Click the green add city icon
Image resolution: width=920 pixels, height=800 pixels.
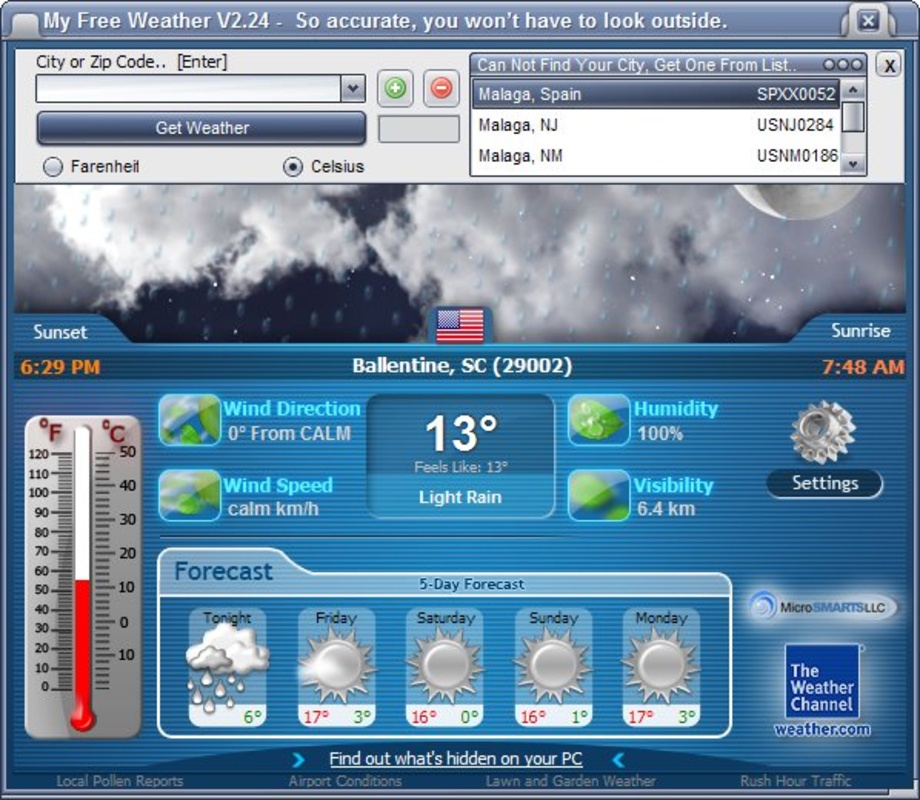[395, 89]
